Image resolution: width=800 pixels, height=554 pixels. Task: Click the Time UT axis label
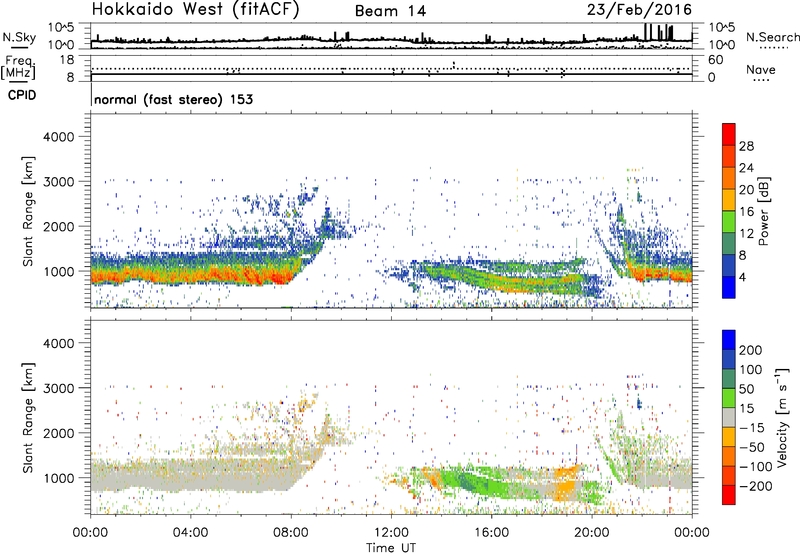point(391,548)
